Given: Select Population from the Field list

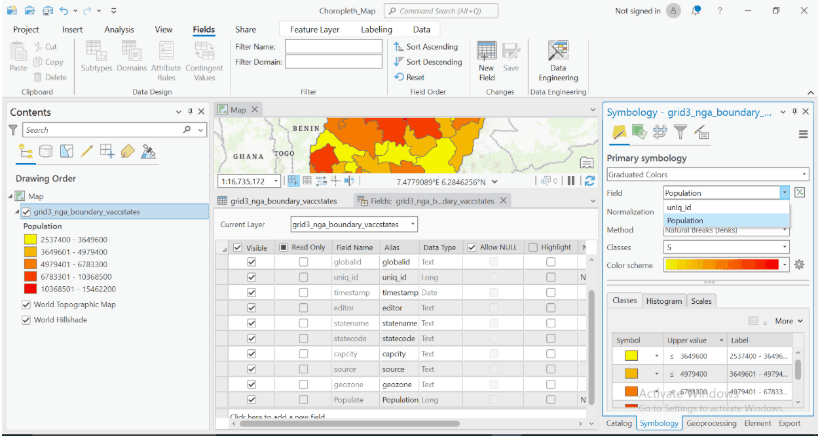Looking at the screenshot, I should 686,220.
